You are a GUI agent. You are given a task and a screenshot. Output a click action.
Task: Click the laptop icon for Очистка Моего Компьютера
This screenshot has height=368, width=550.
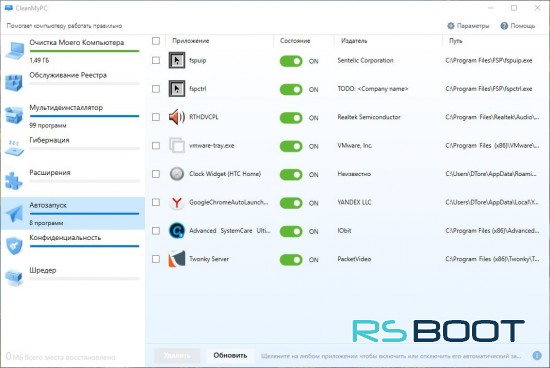click(14, 51)
